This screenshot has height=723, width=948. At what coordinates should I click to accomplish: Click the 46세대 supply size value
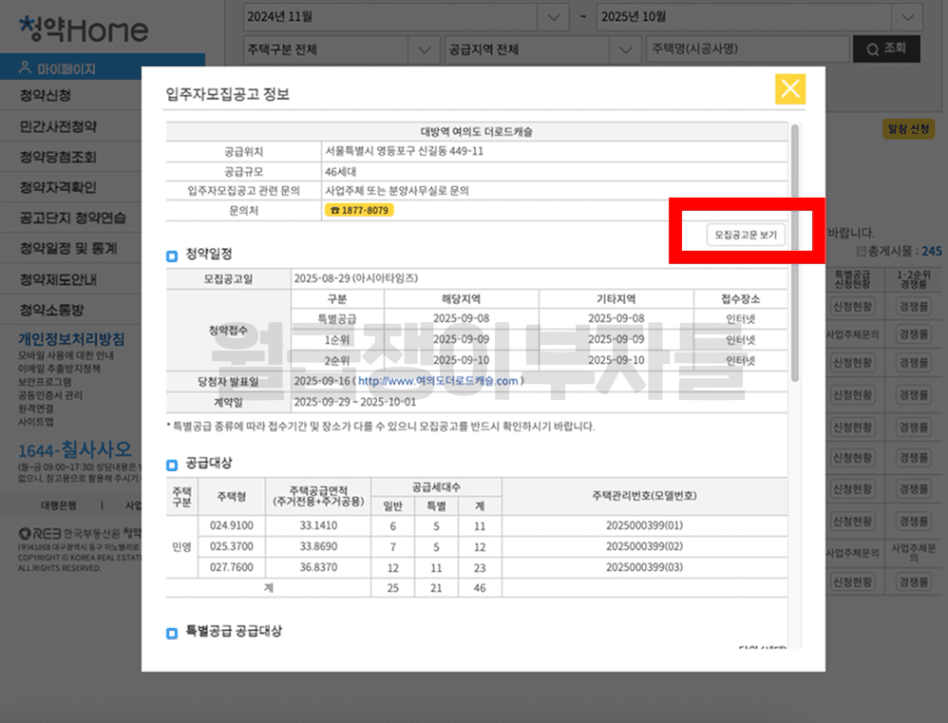pyautogui.click(x=340, y=172)
